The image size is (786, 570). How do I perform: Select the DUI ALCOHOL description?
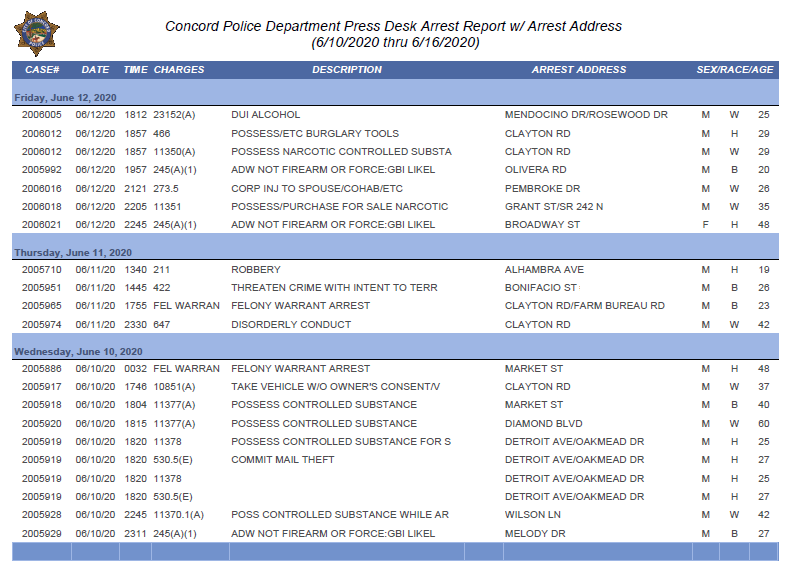(266, 115)
